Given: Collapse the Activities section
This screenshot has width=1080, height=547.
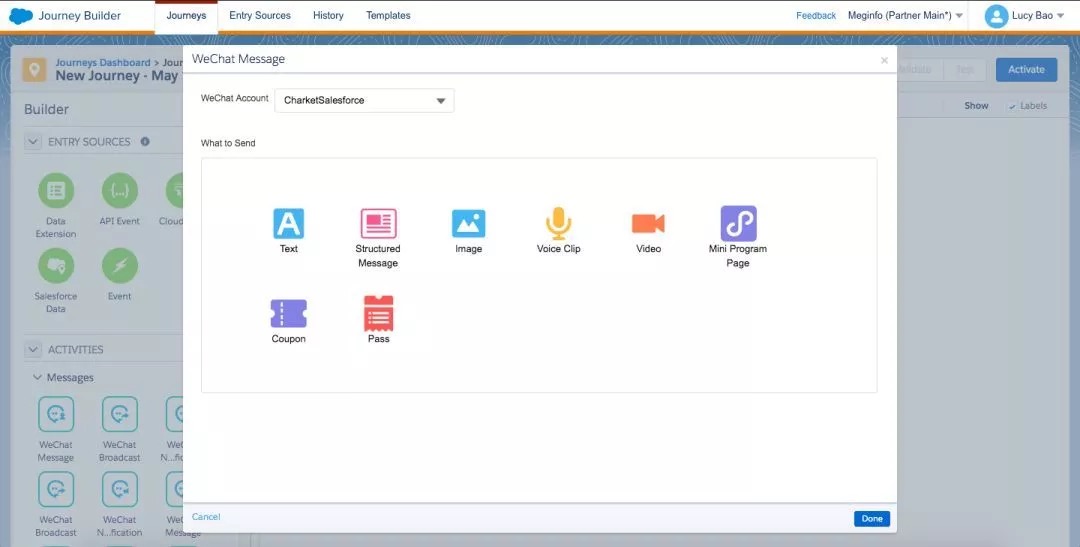Looking at the screenshot, I should (x=33, y=350).
